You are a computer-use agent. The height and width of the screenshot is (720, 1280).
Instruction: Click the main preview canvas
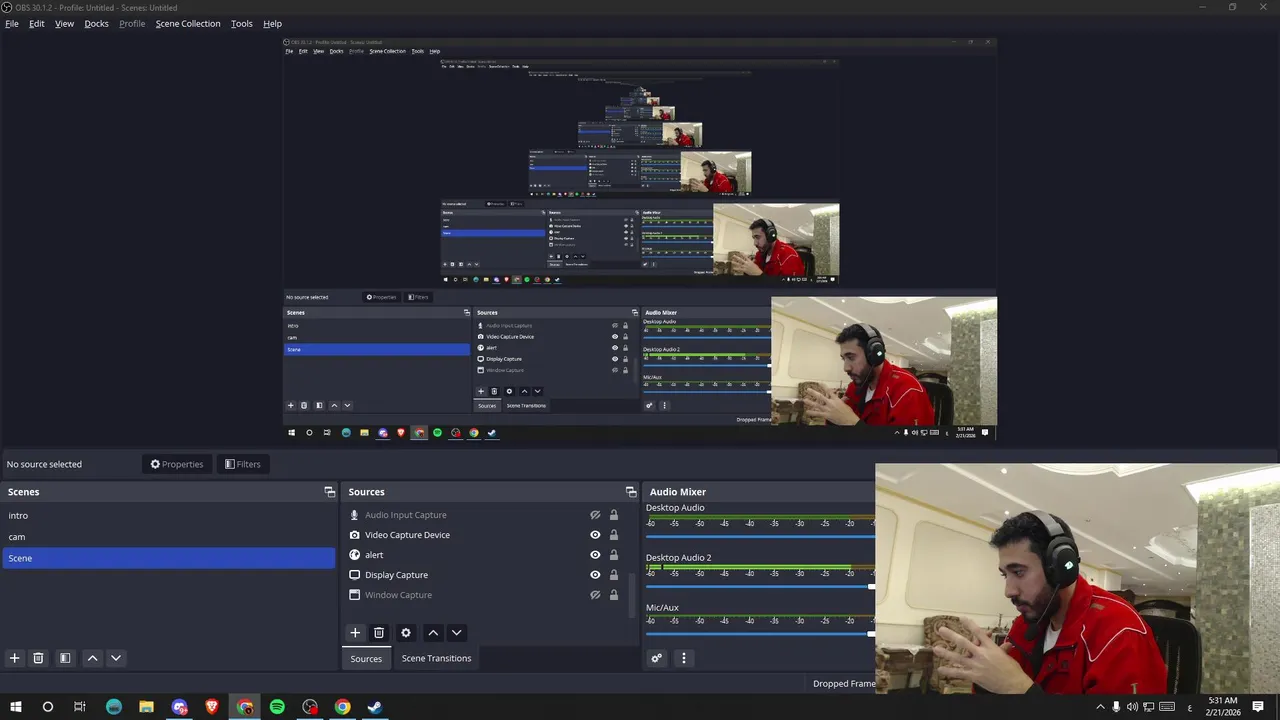click(640, 240)
